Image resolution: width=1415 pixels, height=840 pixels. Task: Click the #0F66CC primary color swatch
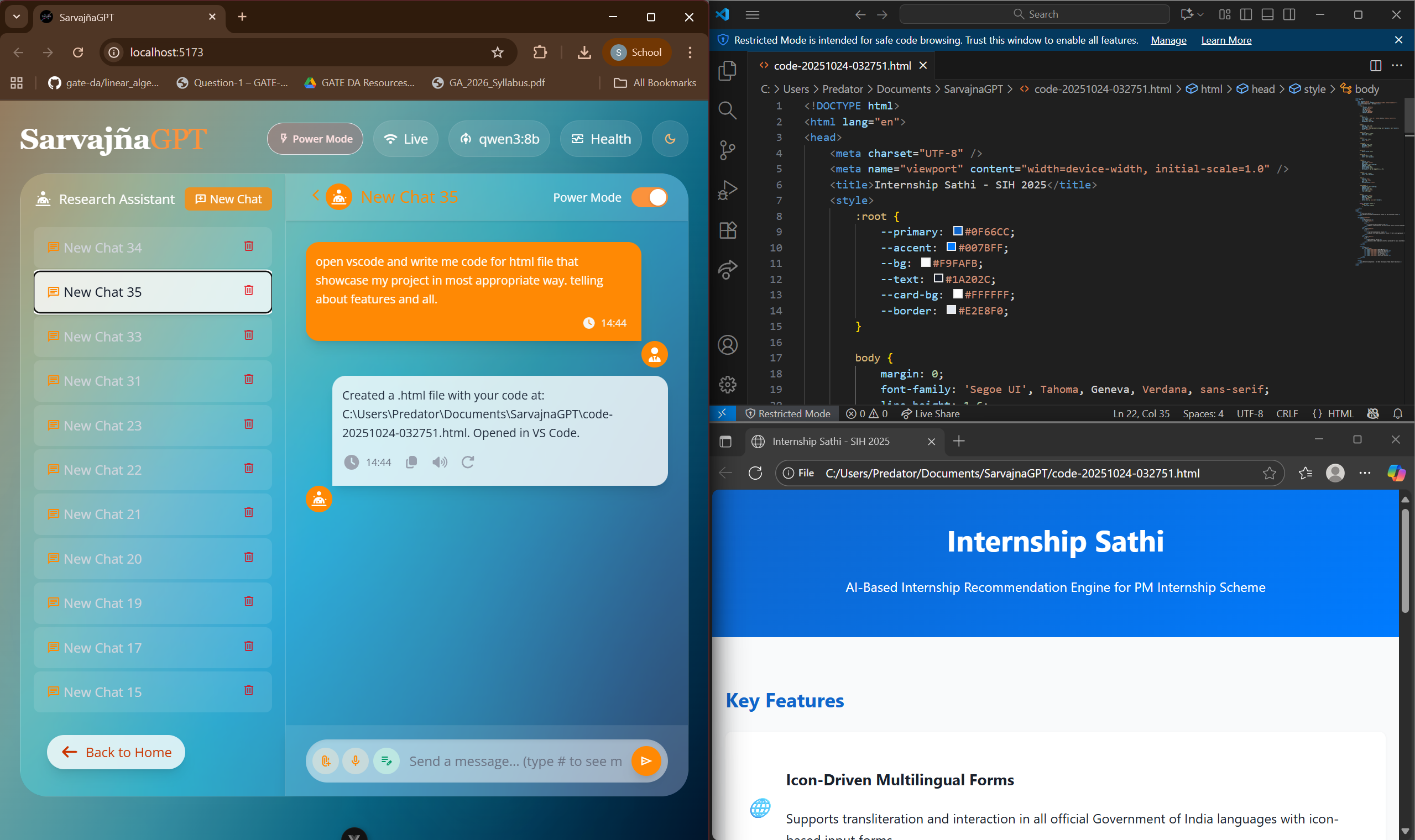tap(958, 232)
